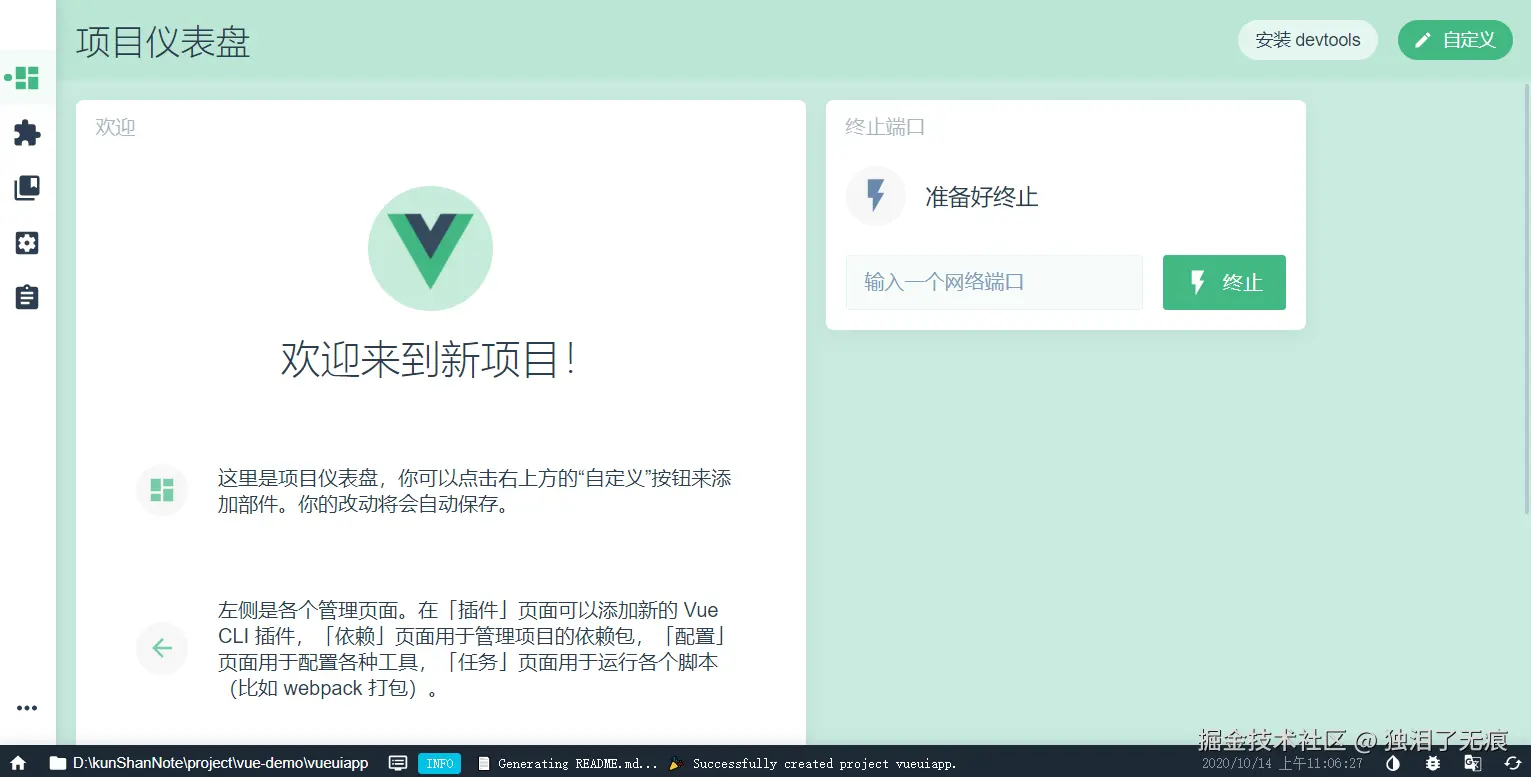Click the reset plugin API refresh icon
The height and width of the screenshot is (777, 1531).
(x=1513, y=763)
